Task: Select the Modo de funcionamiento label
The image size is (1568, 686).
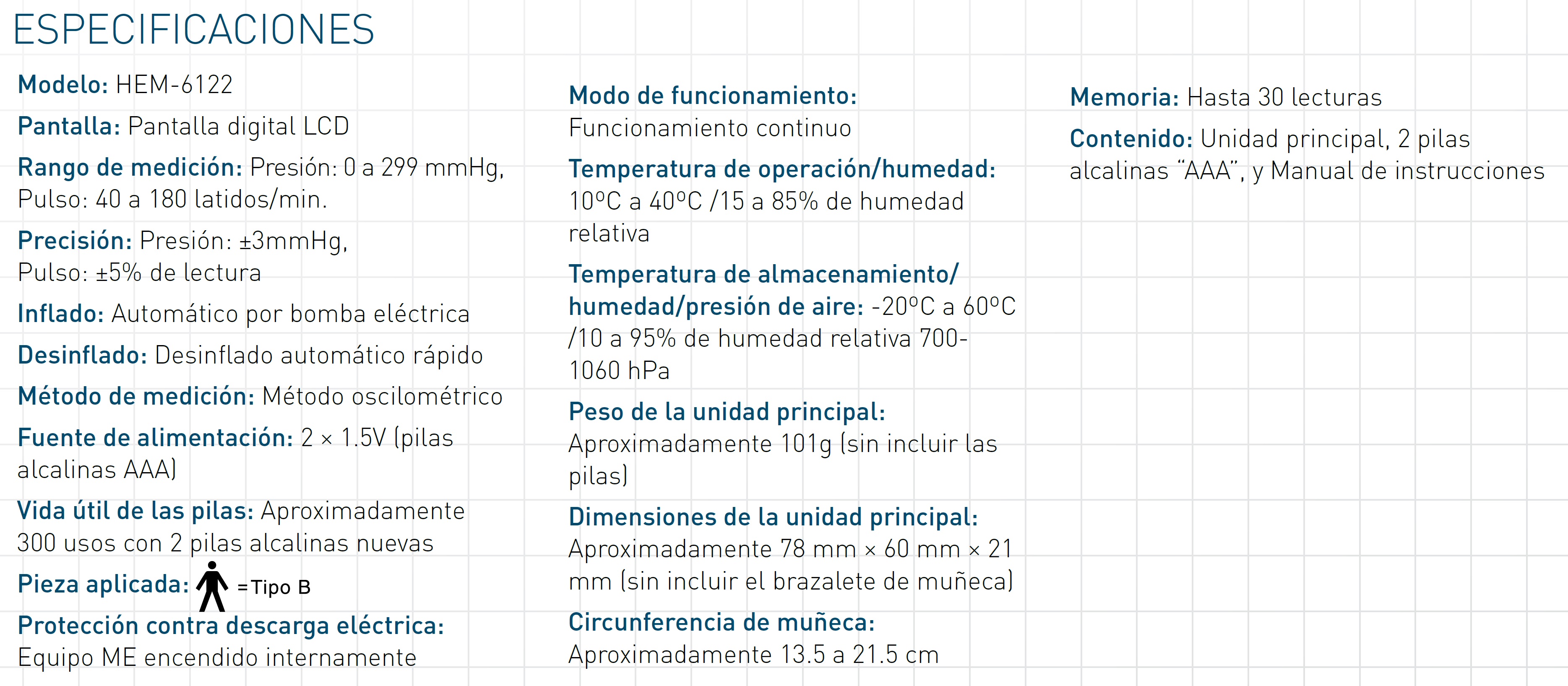Action: click(x=712, y=96)
